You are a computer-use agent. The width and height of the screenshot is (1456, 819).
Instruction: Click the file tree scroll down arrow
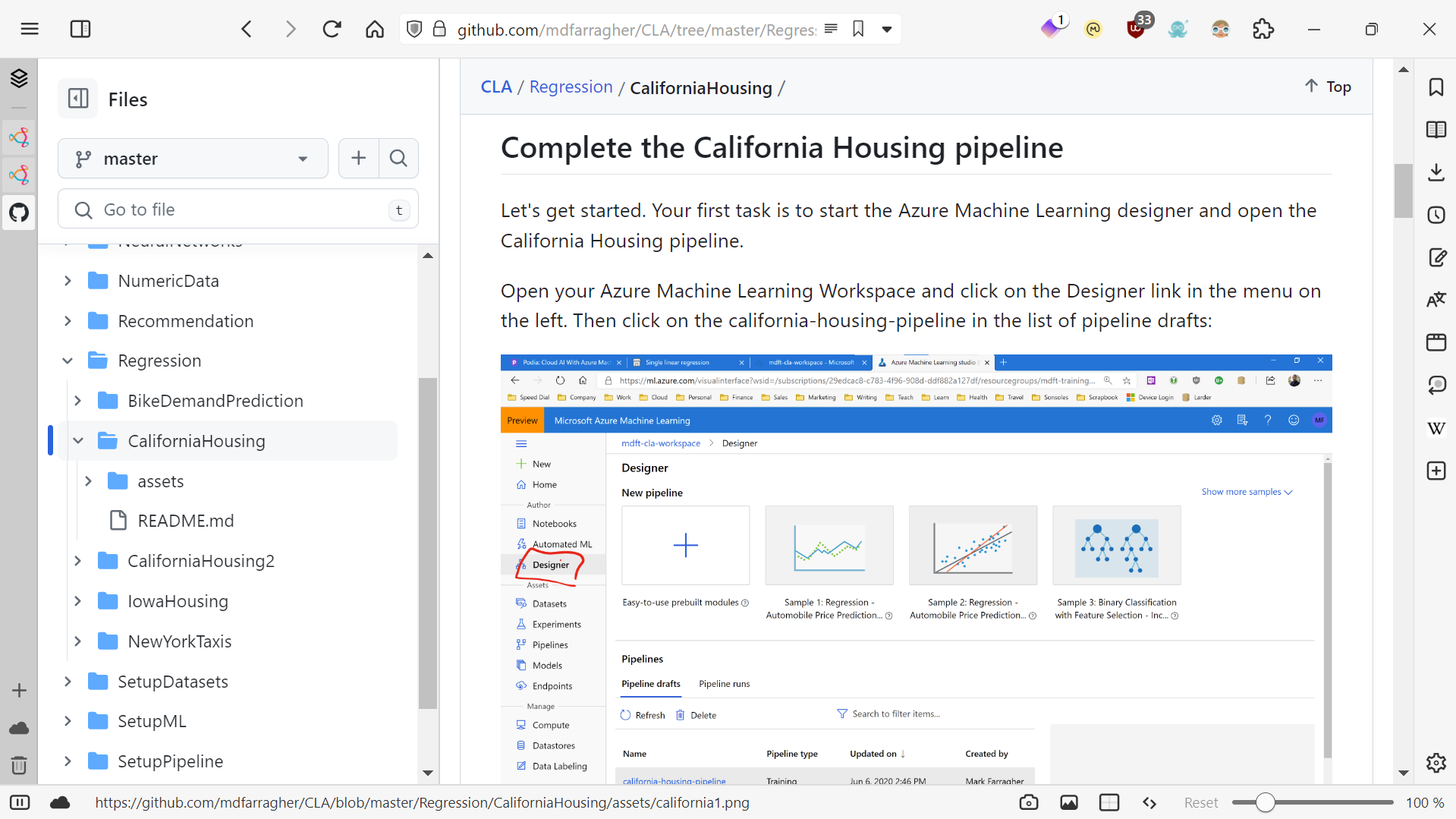[428, 773]
